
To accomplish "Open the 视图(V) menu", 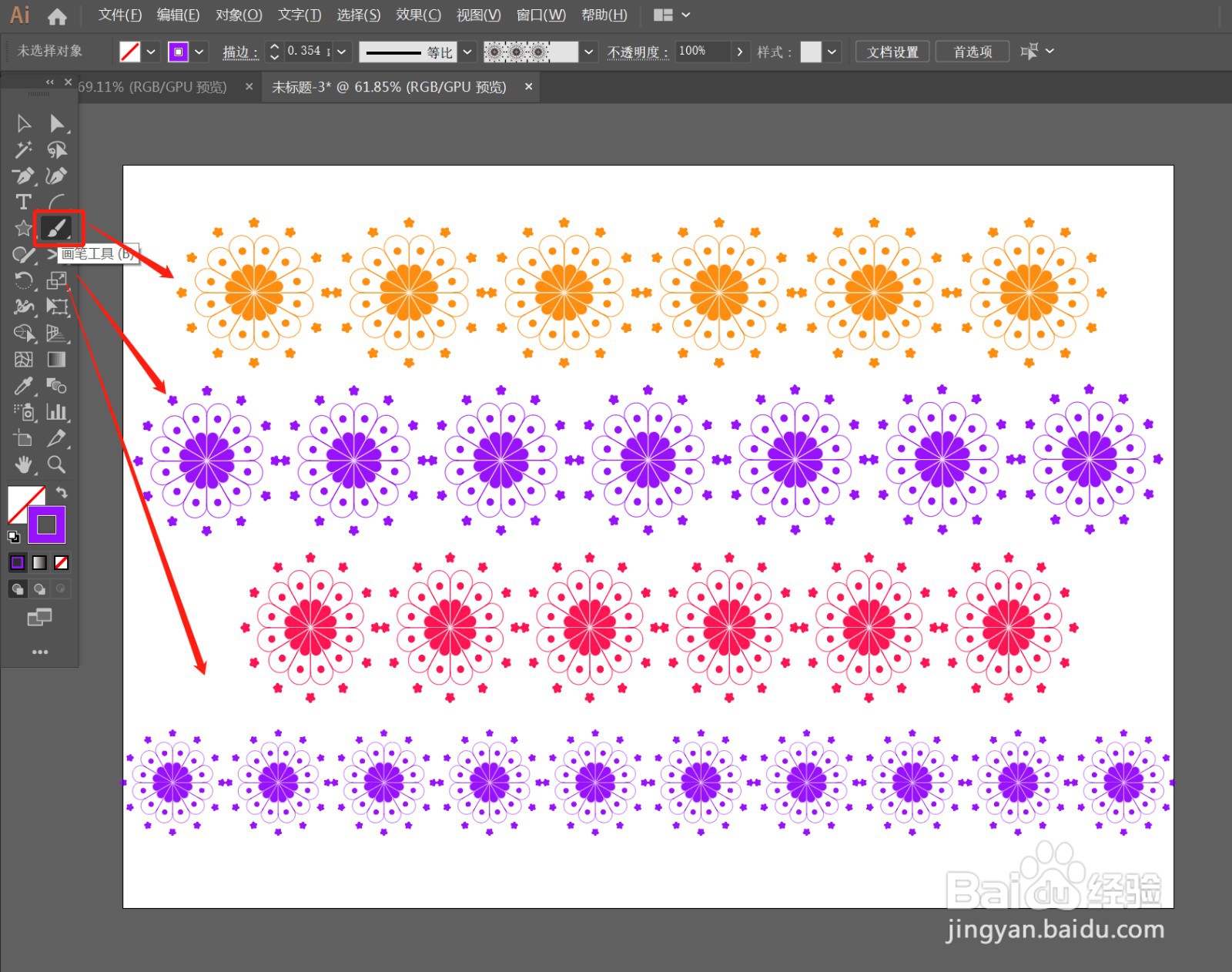I will click(x=478, y=15).
